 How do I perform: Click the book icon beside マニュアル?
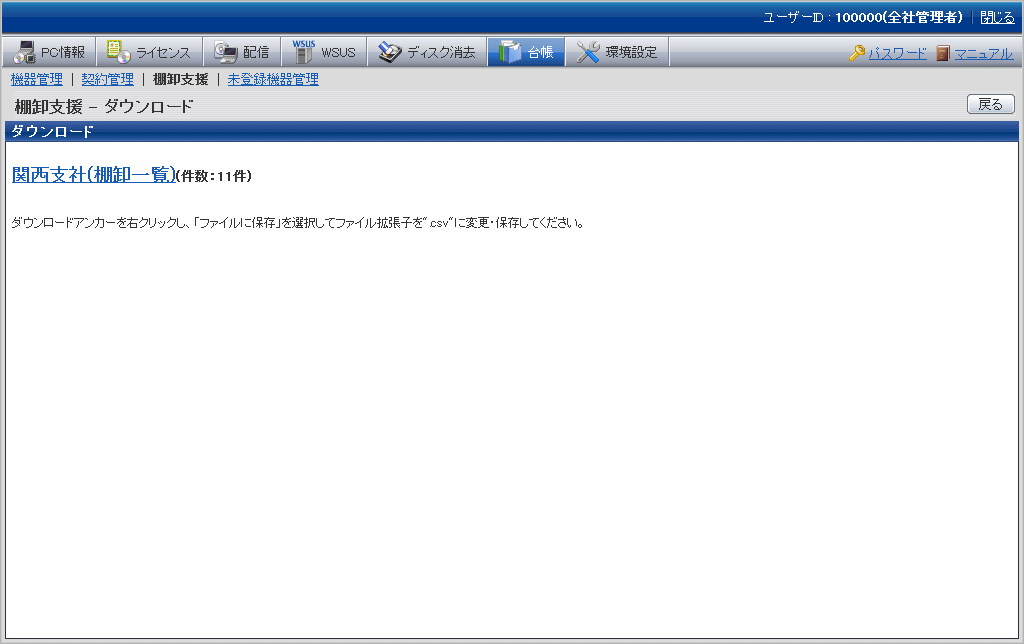coord(943,54)
